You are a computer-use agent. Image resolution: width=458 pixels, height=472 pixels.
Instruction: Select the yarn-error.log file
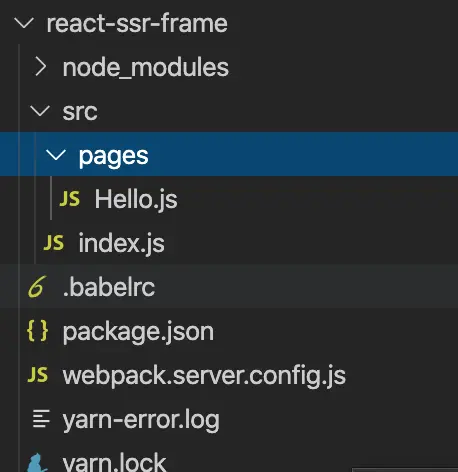pos(141,420)
